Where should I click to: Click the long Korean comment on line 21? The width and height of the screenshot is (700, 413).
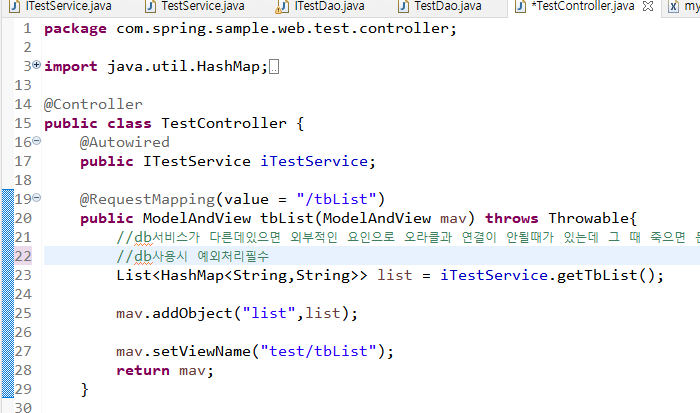click(408, 237)
